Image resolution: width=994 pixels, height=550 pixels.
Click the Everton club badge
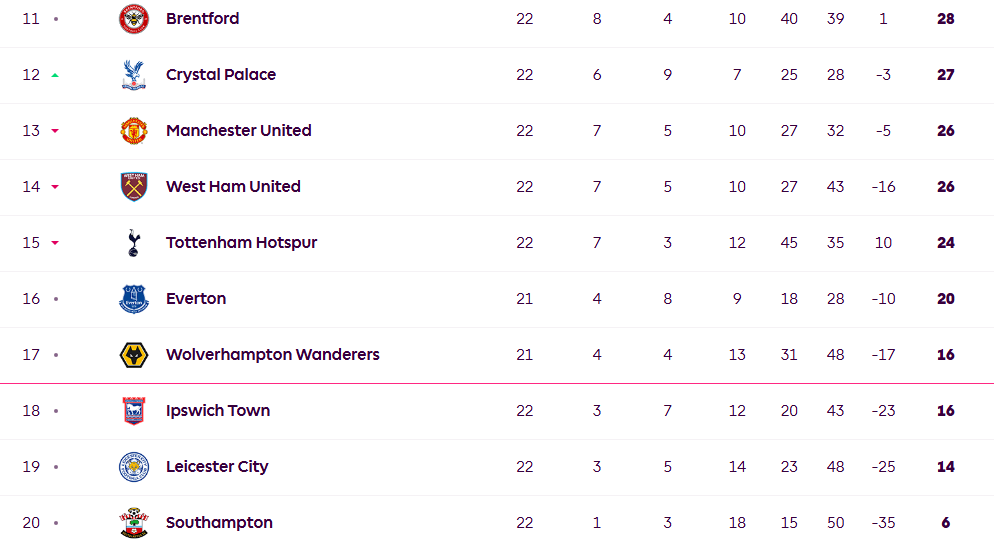tap(134, 299)
